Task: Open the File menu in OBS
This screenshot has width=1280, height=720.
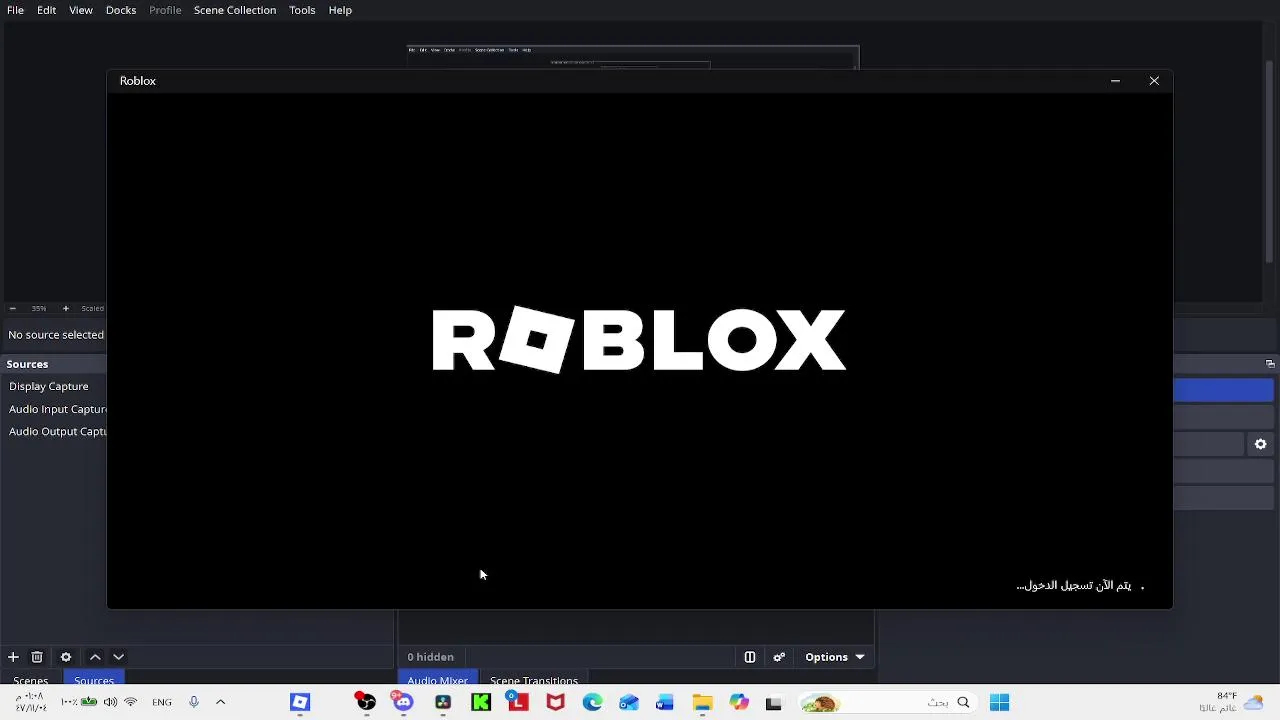Action: [15, 10]
